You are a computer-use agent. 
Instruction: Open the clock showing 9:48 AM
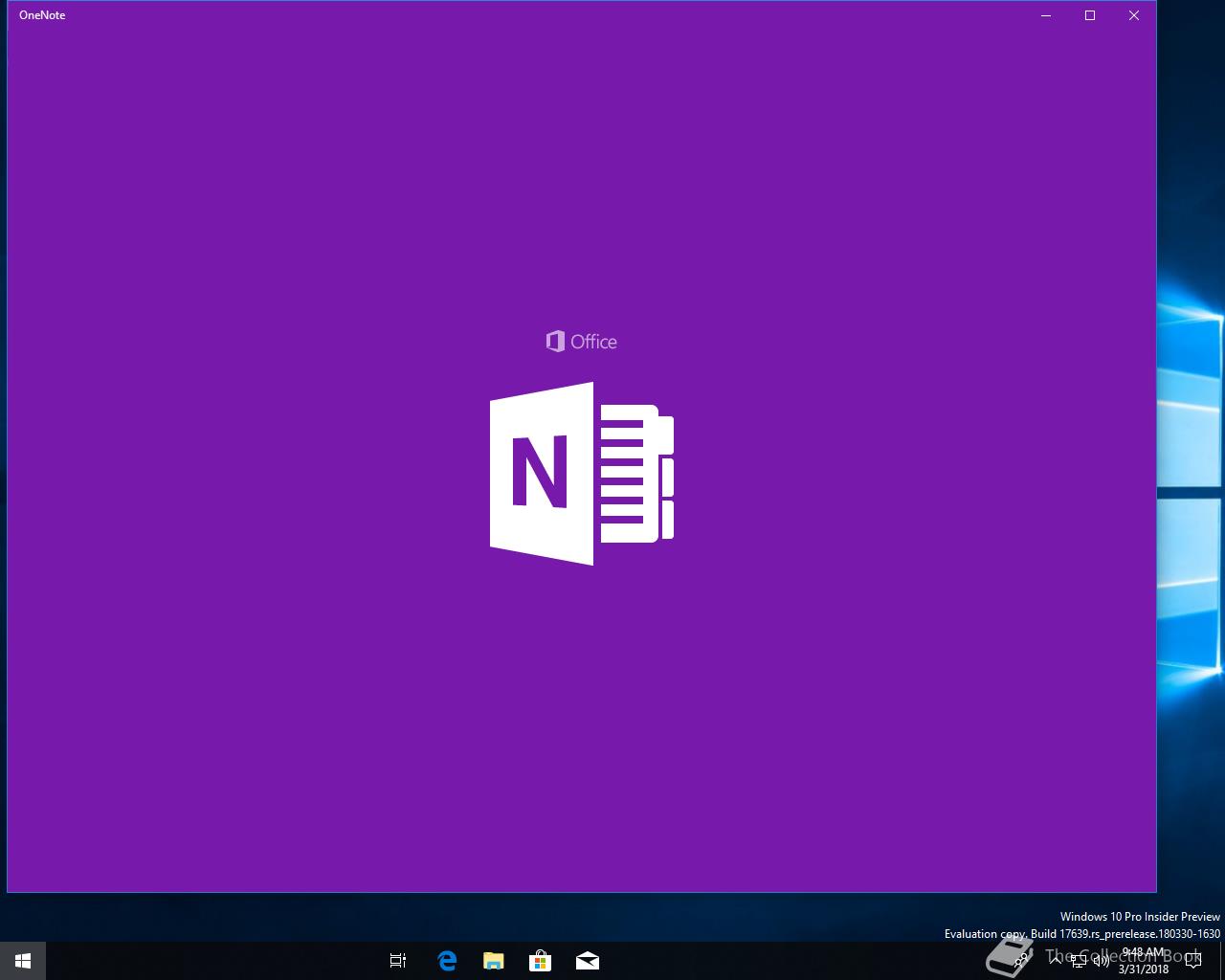point(1144,961)
